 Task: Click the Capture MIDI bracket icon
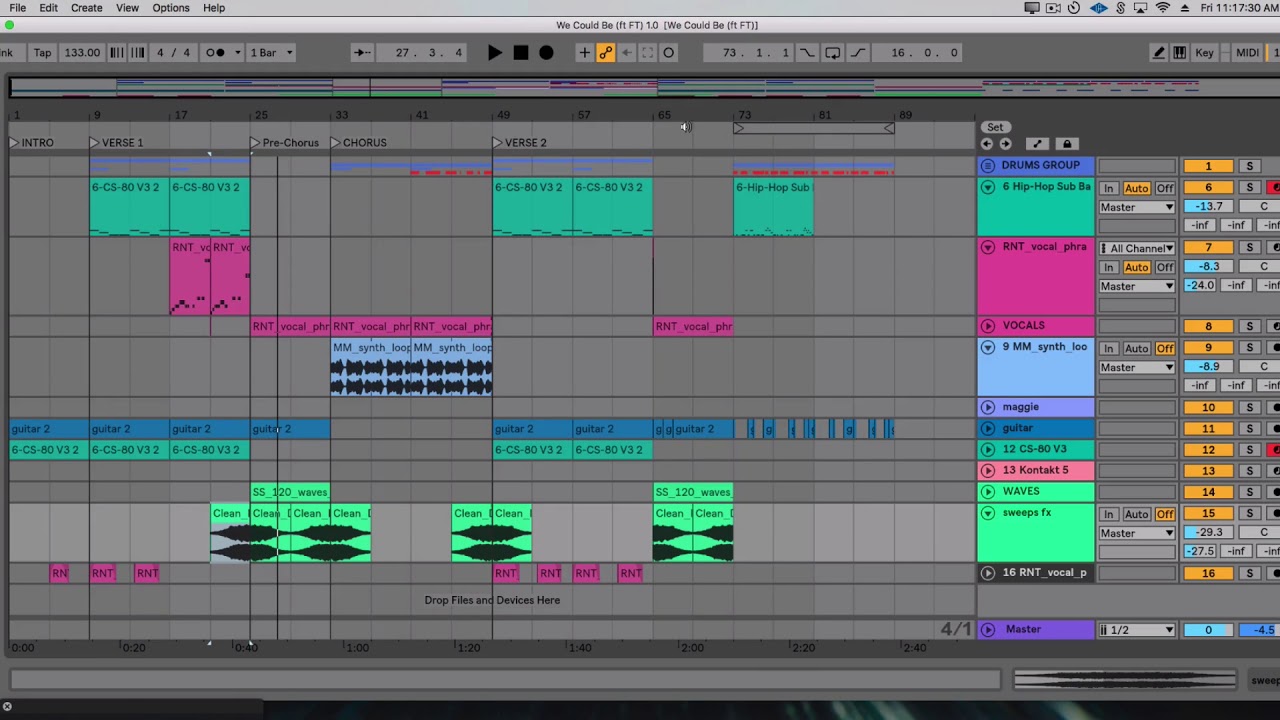(647, 53)
